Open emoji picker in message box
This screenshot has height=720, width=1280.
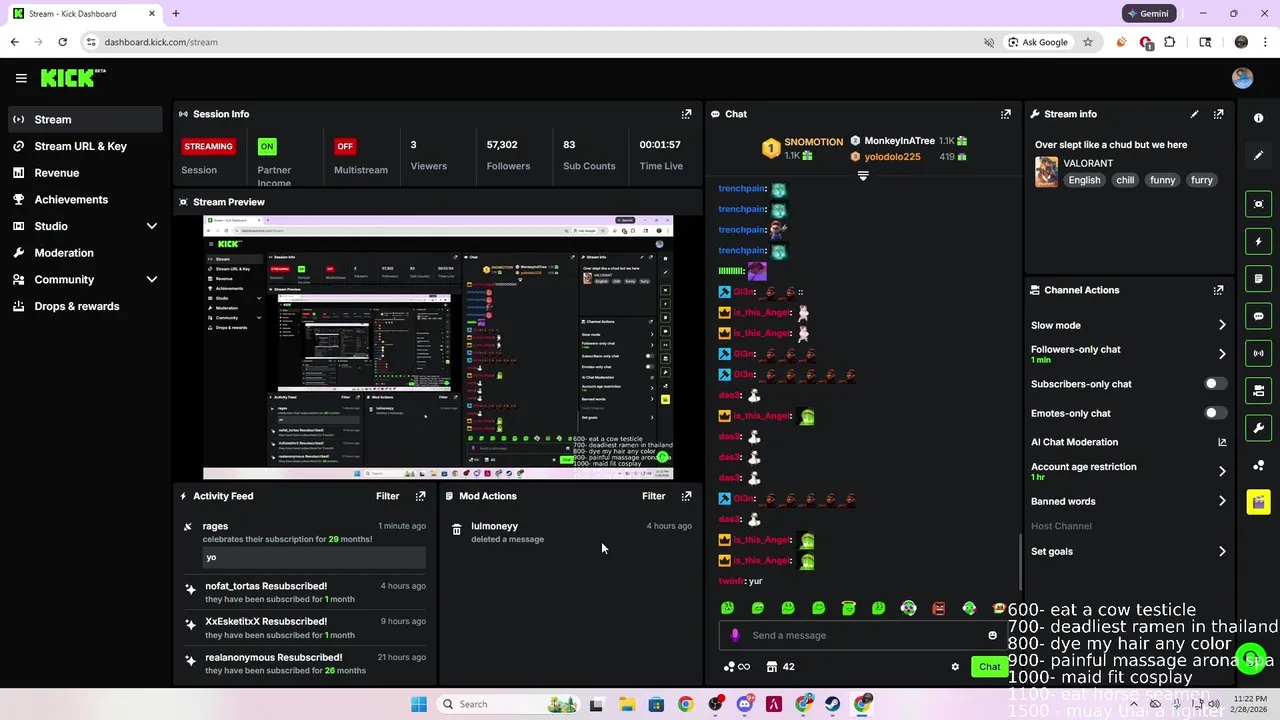pyautogui.click(x=992, y=635)
